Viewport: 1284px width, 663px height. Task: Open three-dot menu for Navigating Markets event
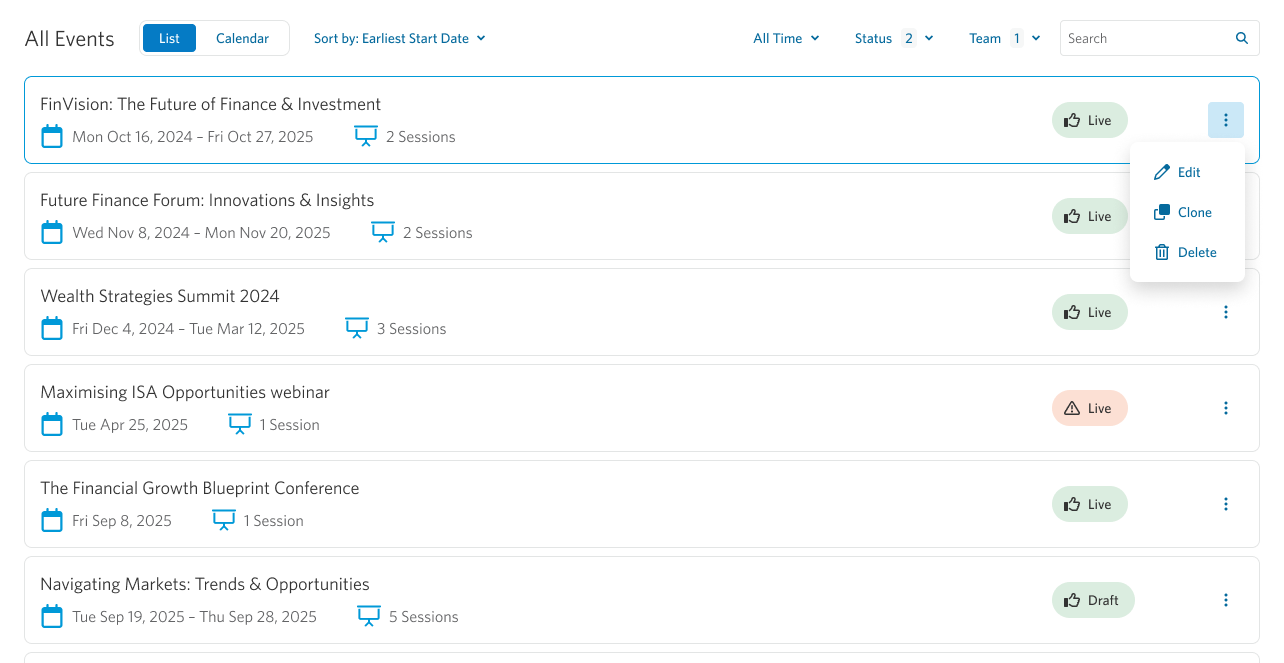(1225, 600)
